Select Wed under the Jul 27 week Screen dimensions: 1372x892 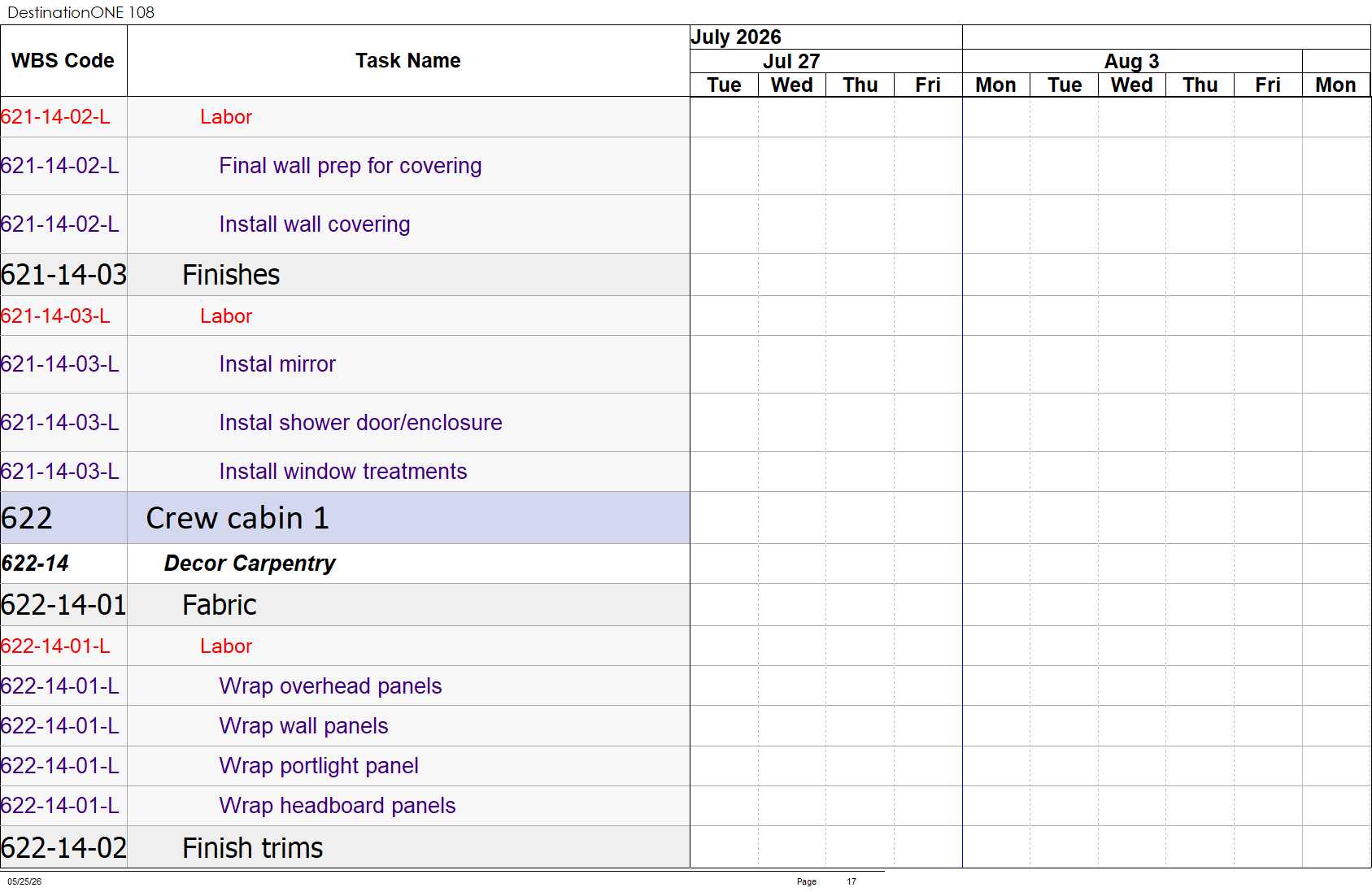[x=792, y=85]
